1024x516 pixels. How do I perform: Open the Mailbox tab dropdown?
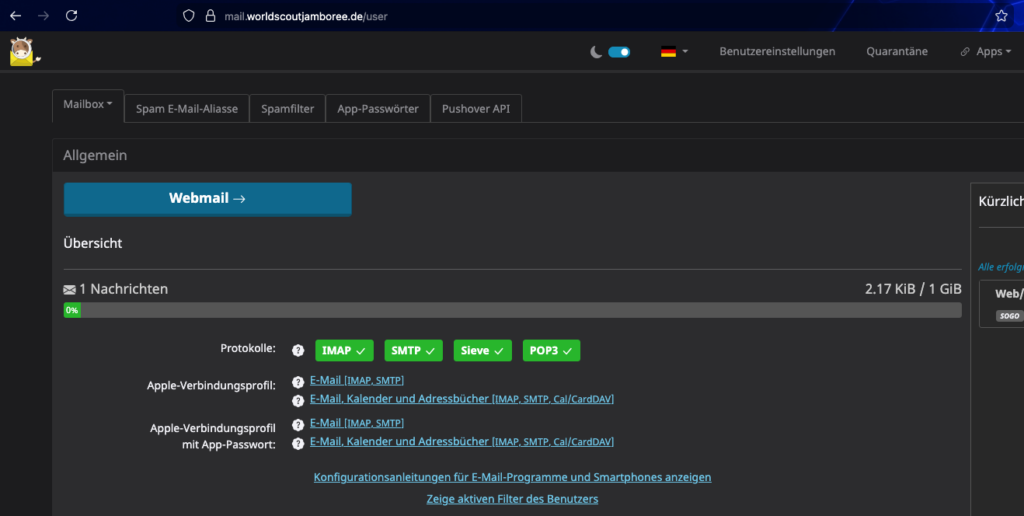pos(88,104)
